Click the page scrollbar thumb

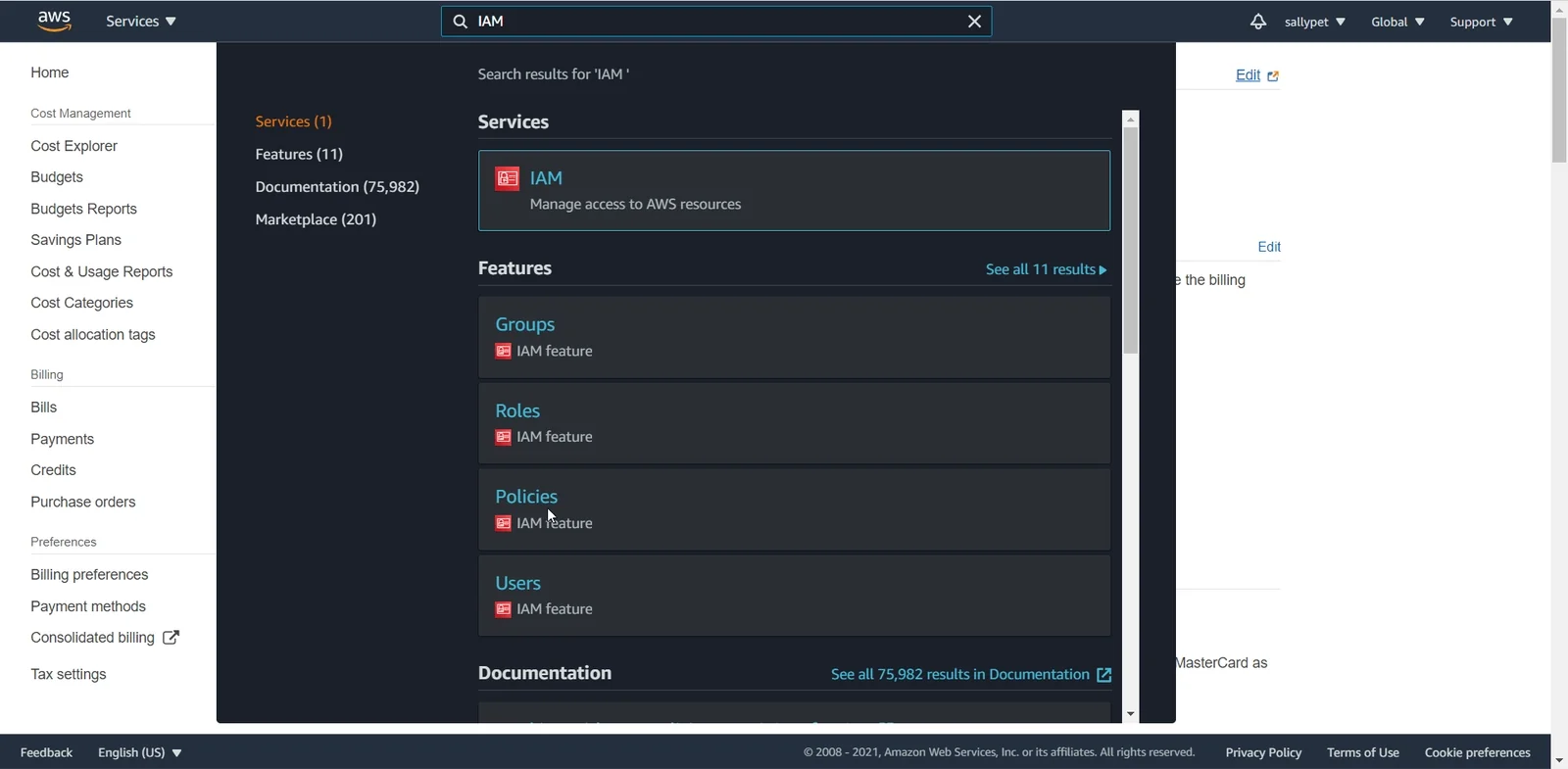1559,89
